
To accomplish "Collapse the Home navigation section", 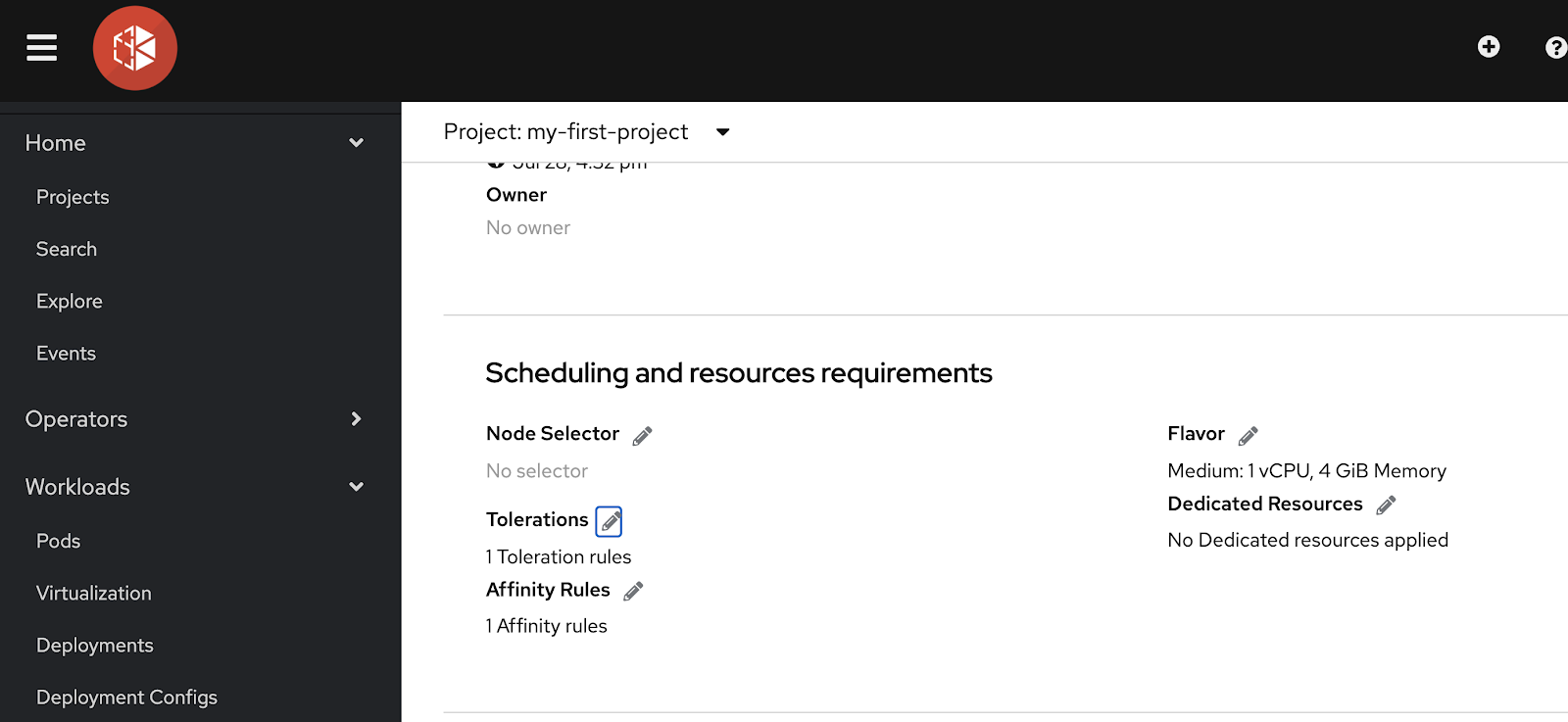I will point(356,143).
